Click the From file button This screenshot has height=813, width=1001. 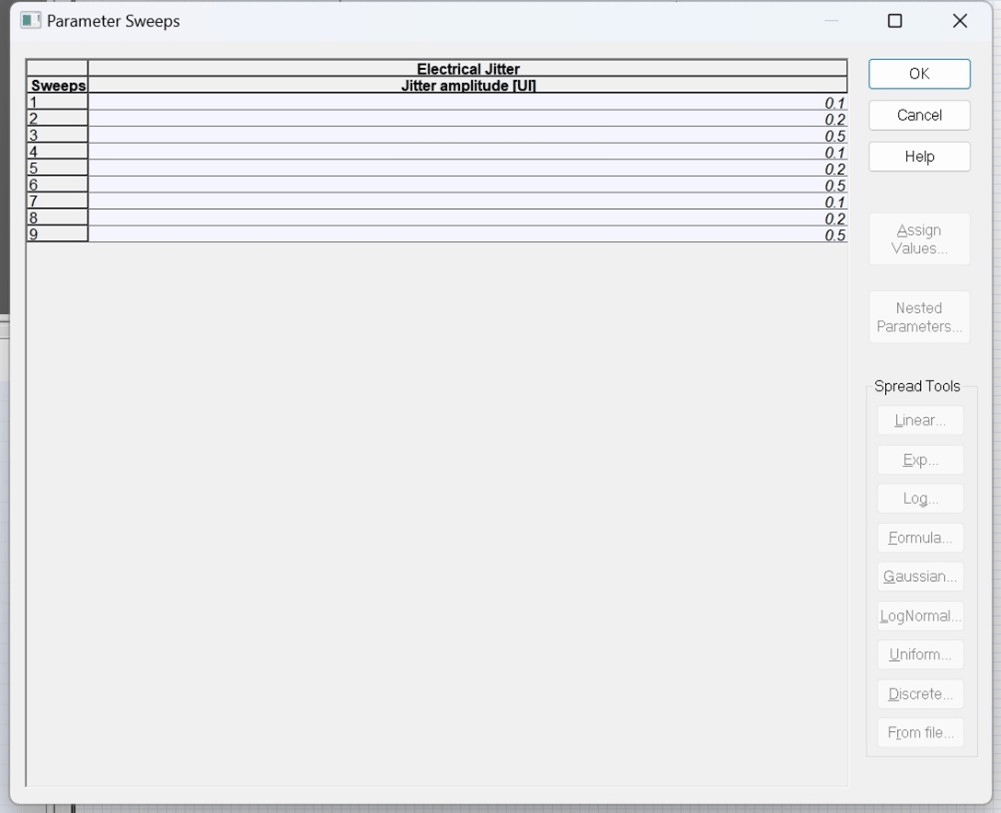coord(920,733)
